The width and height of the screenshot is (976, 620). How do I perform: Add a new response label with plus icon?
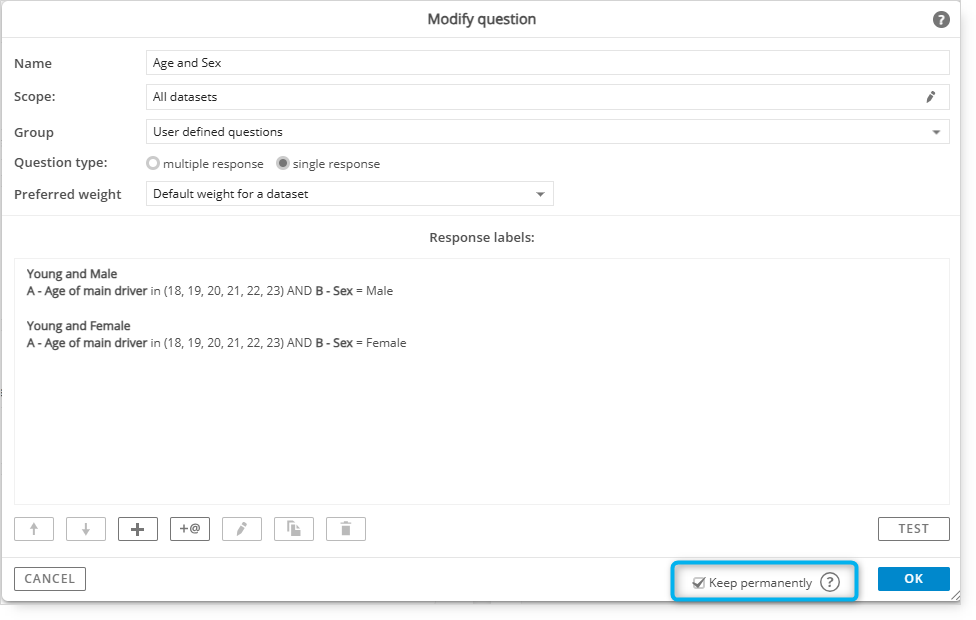[138, 529]
